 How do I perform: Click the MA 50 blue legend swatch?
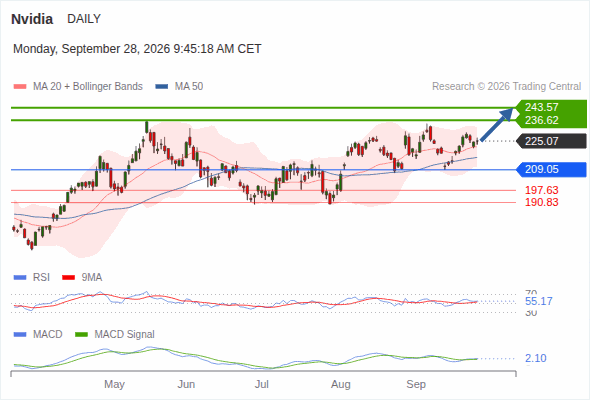click(x=161, y=87)
